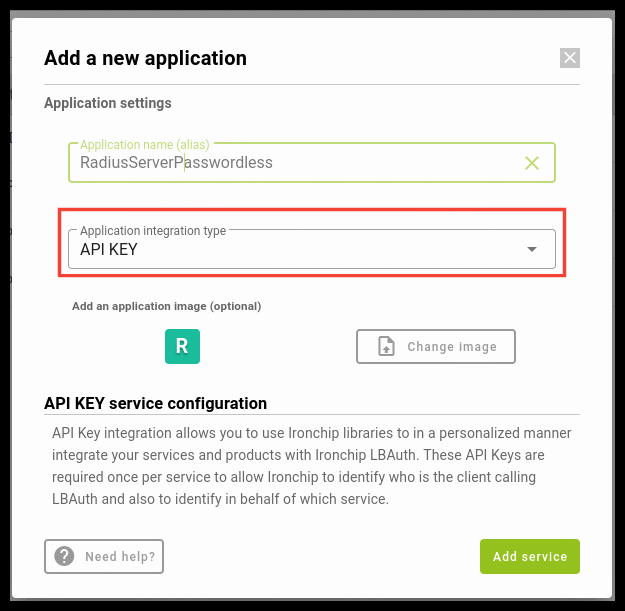Open the Need help? button
Viewport: 625px width, 611px height.
tap(104, 556)
